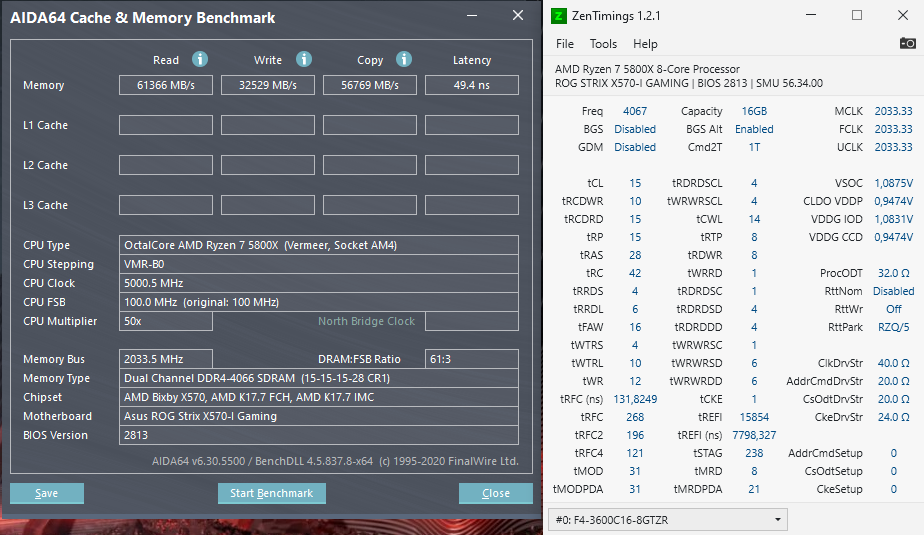Click the CkeDrvStr value 24.0 Ω
Viewport: 924px width, 535px height.
[x=893, y=417]
